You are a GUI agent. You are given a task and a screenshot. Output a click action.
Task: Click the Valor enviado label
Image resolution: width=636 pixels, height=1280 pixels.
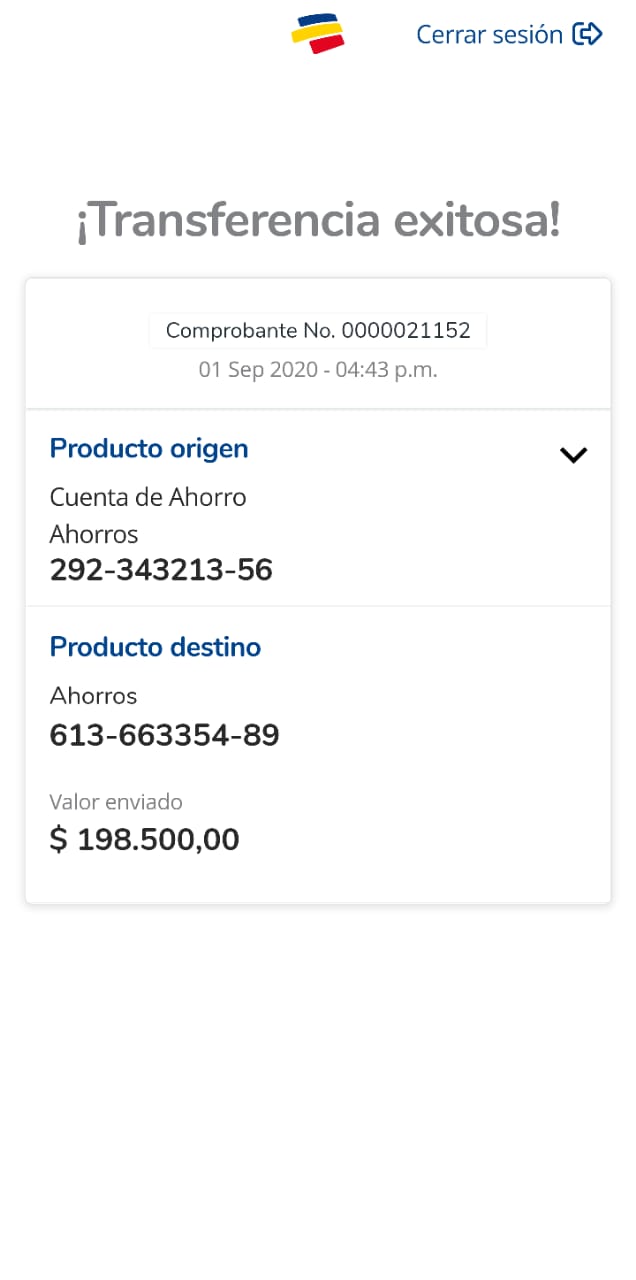point(116,802)
